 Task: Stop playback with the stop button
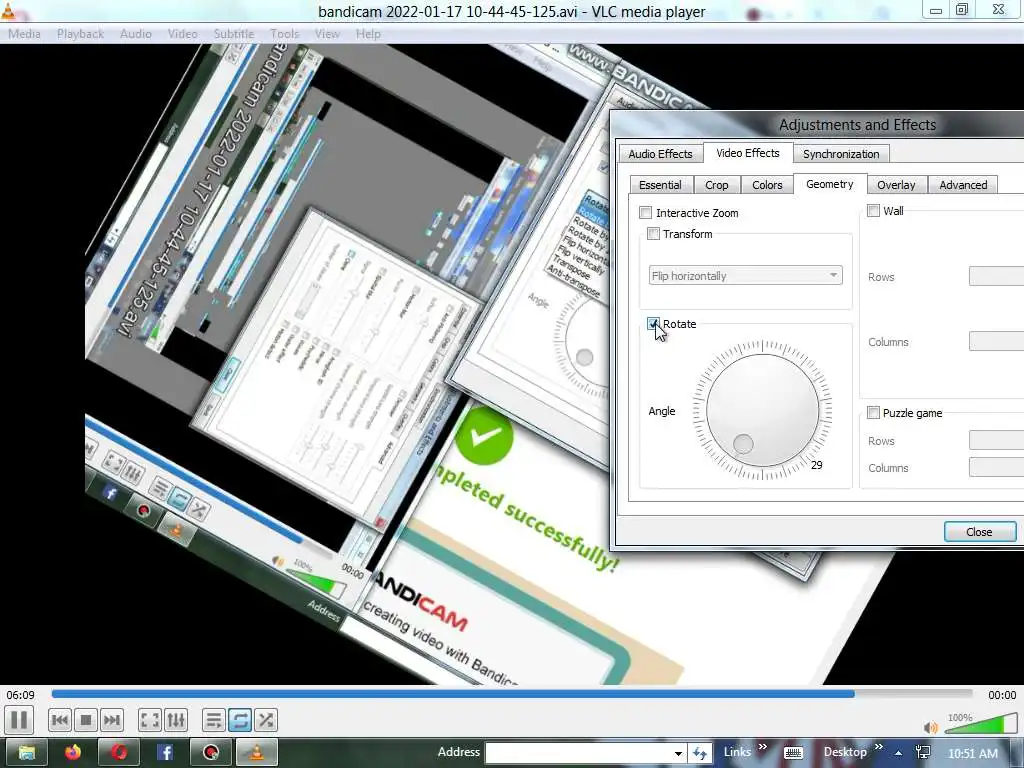86,720
